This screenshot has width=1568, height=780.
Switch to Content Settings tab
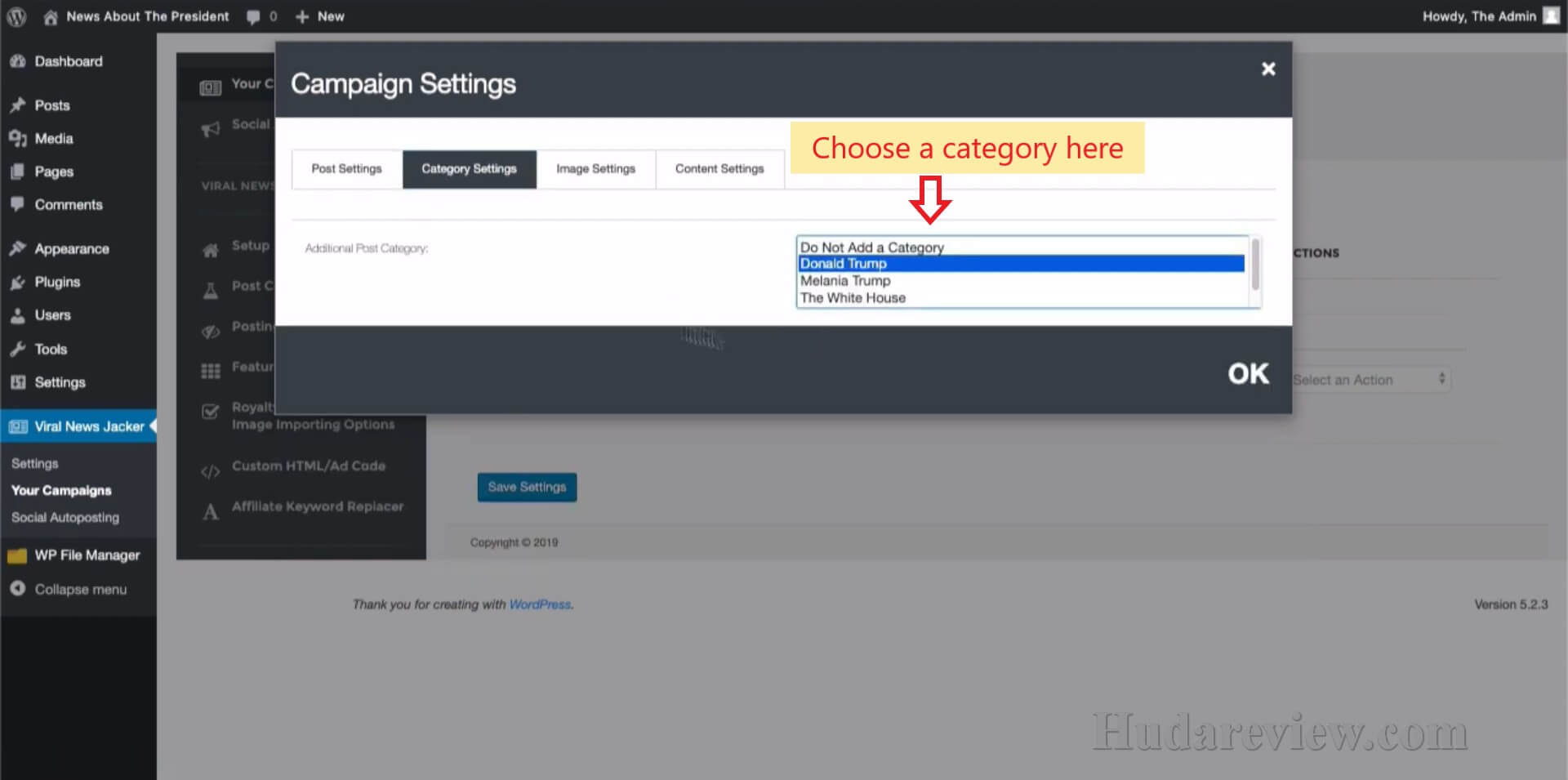(719, 169)
